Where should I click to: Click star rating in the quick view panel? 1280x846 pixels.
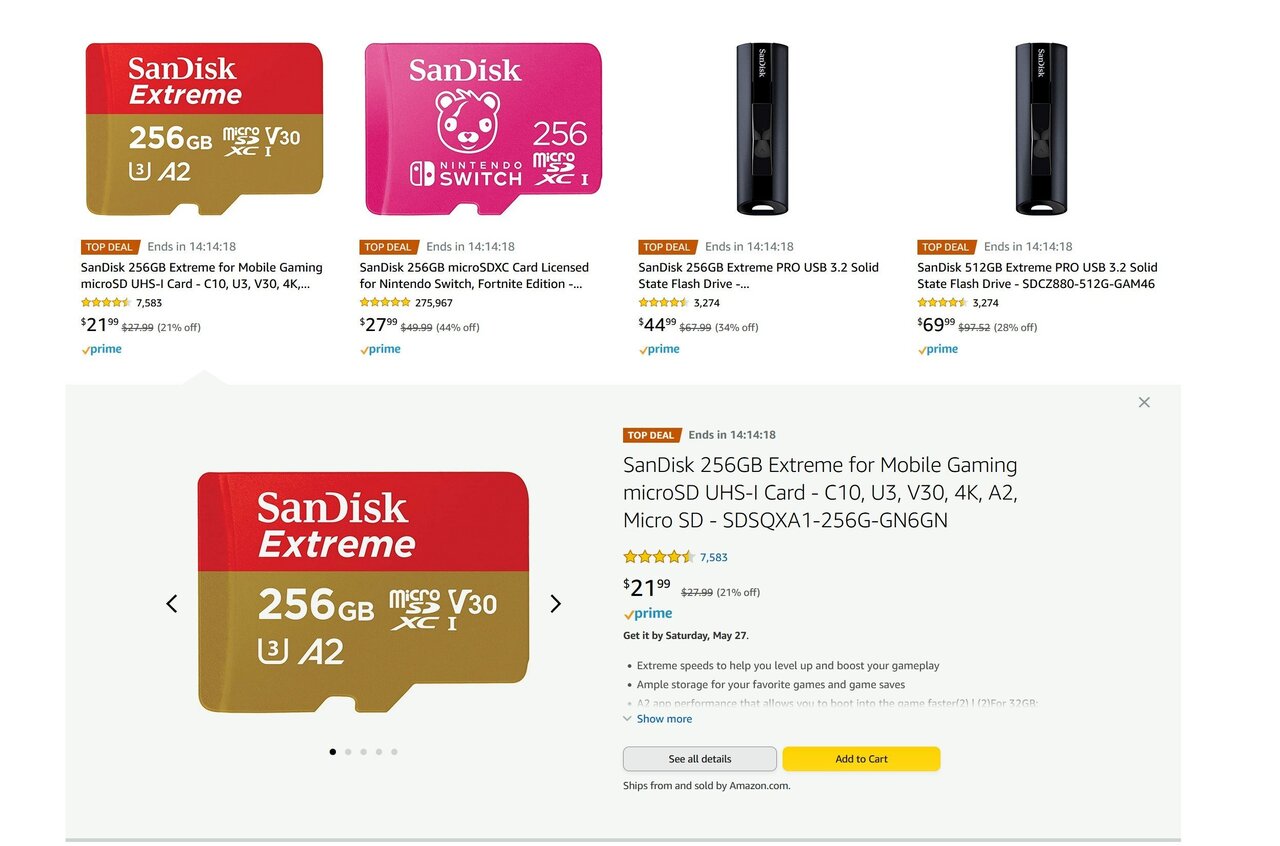(658, 557)
